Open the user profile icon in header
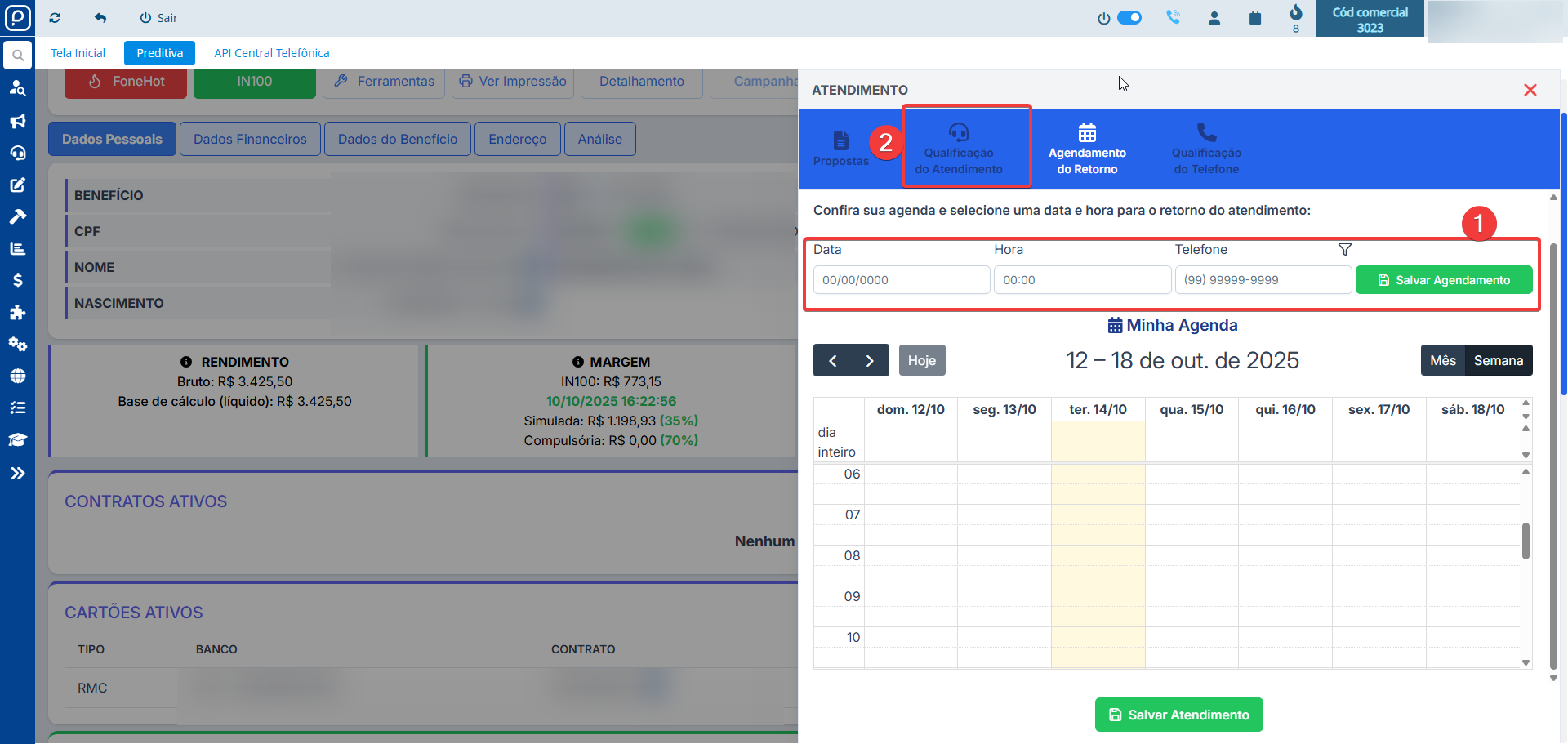This screenshot has height=744, width=1568. pyautogui.click(x=1214, y=18)
